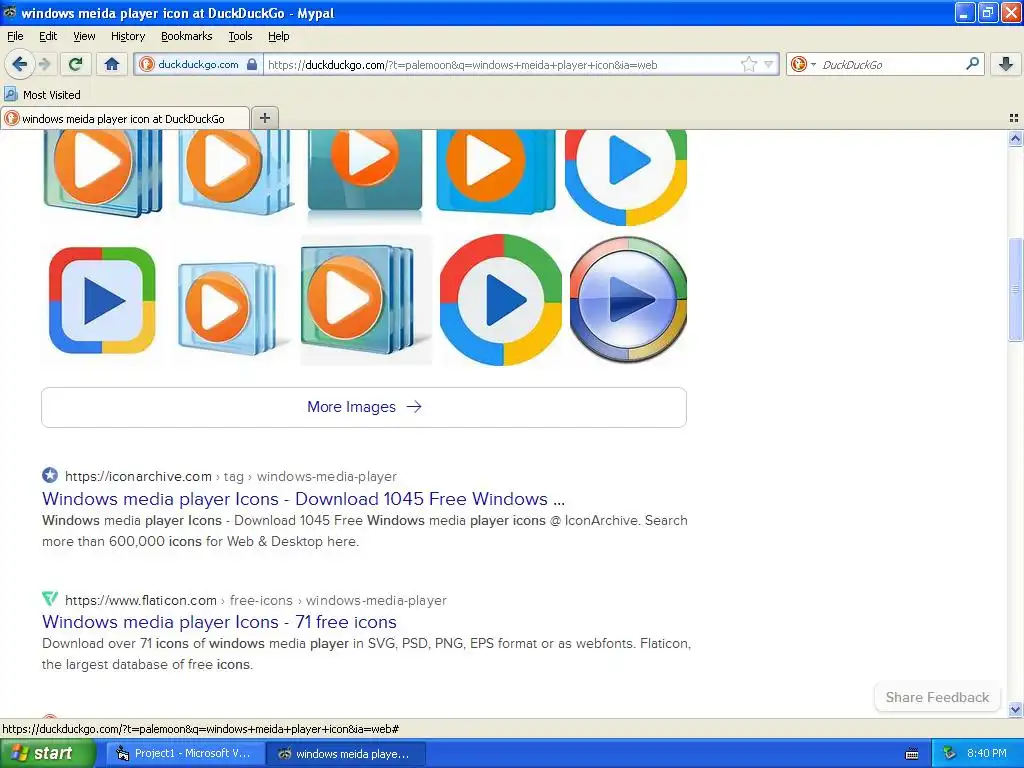Click the 8:40 PM clock
1024x768 pixels.
987,754
